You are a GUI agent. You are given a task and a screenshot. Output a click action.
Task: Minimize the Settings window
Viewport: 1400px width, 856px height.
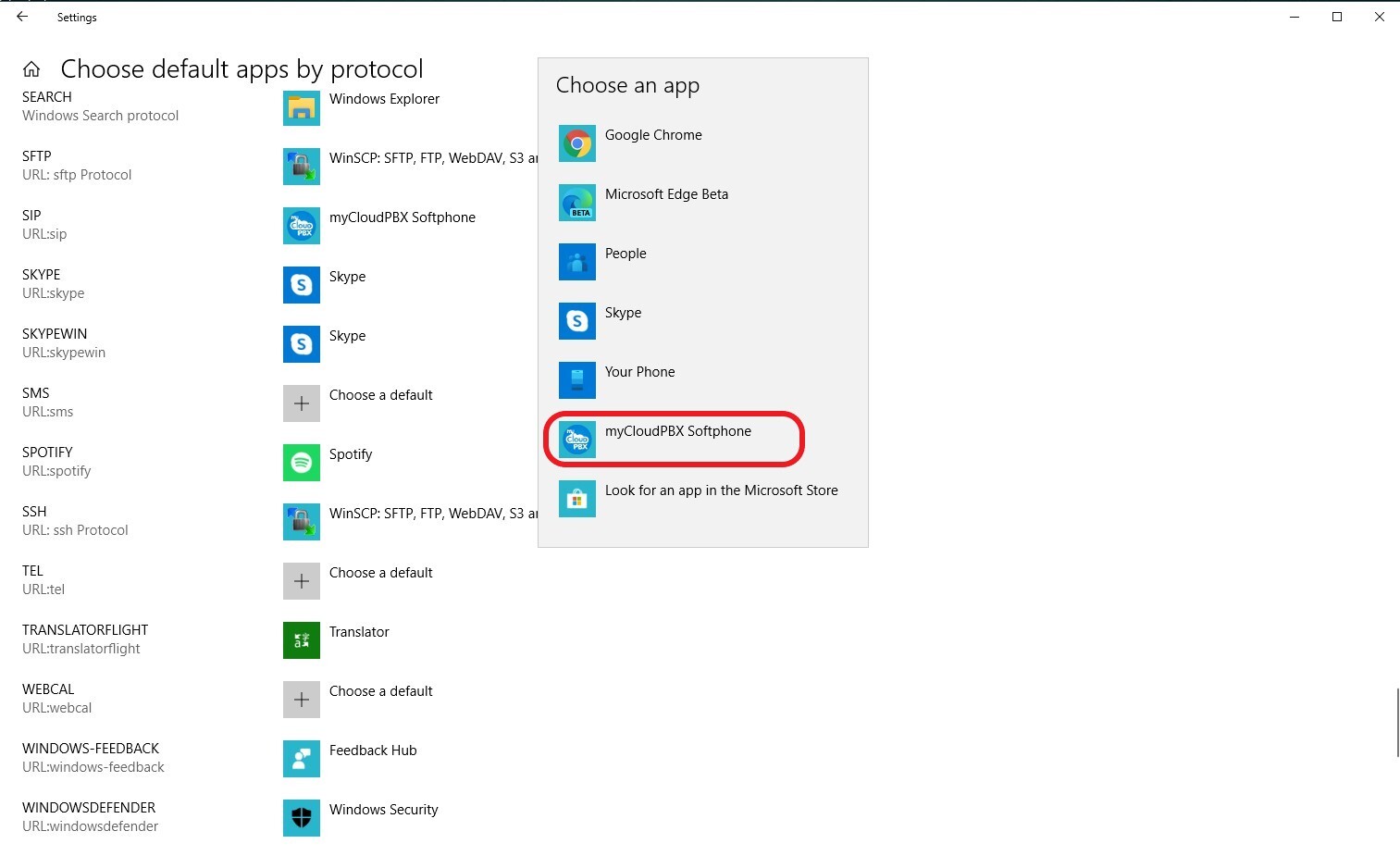pyautogui.click(x=1295, y=17)
